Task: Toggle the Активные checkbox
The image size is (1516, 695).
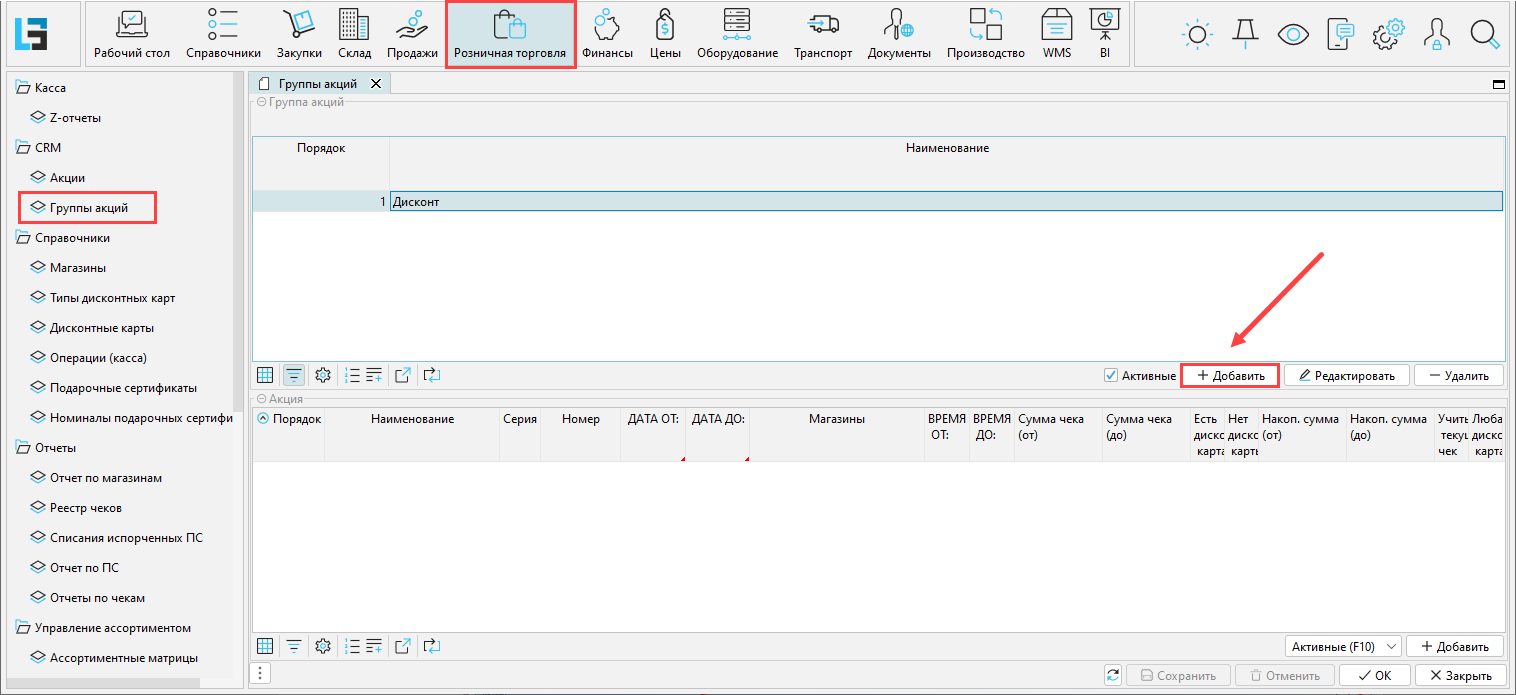Action: click(x=1110, y=375)
